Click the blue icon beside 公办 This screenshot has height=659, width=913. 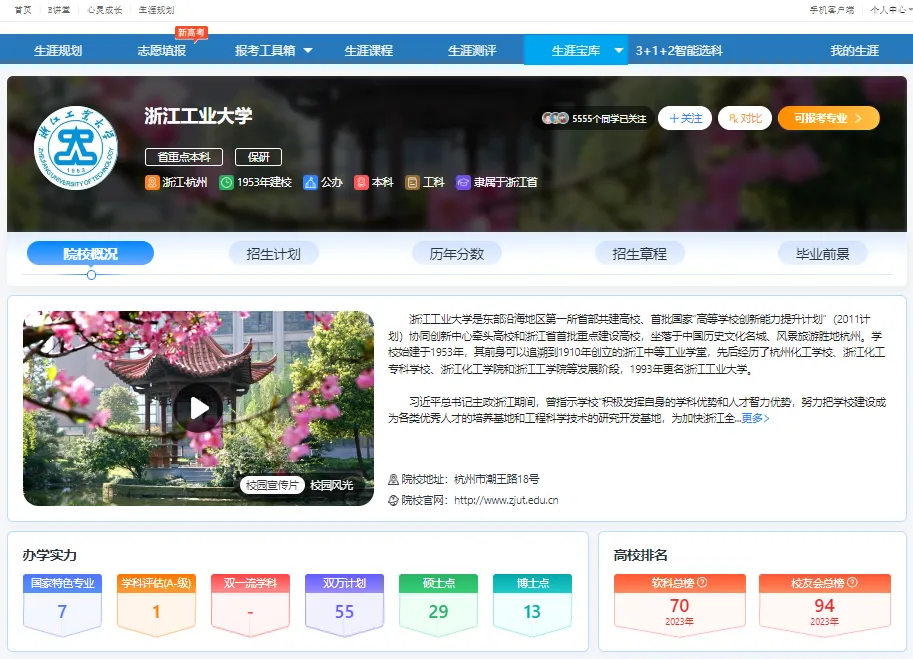[x=310, y=182]
